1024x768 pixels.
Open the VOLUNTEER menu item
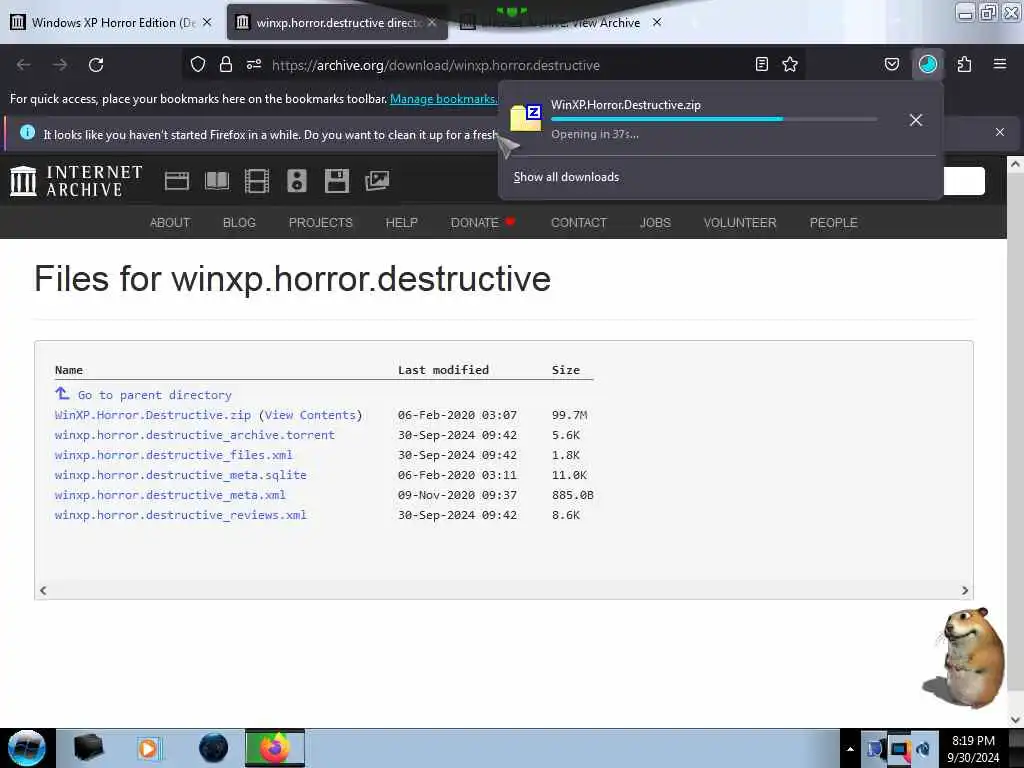[x=740, y=223]
